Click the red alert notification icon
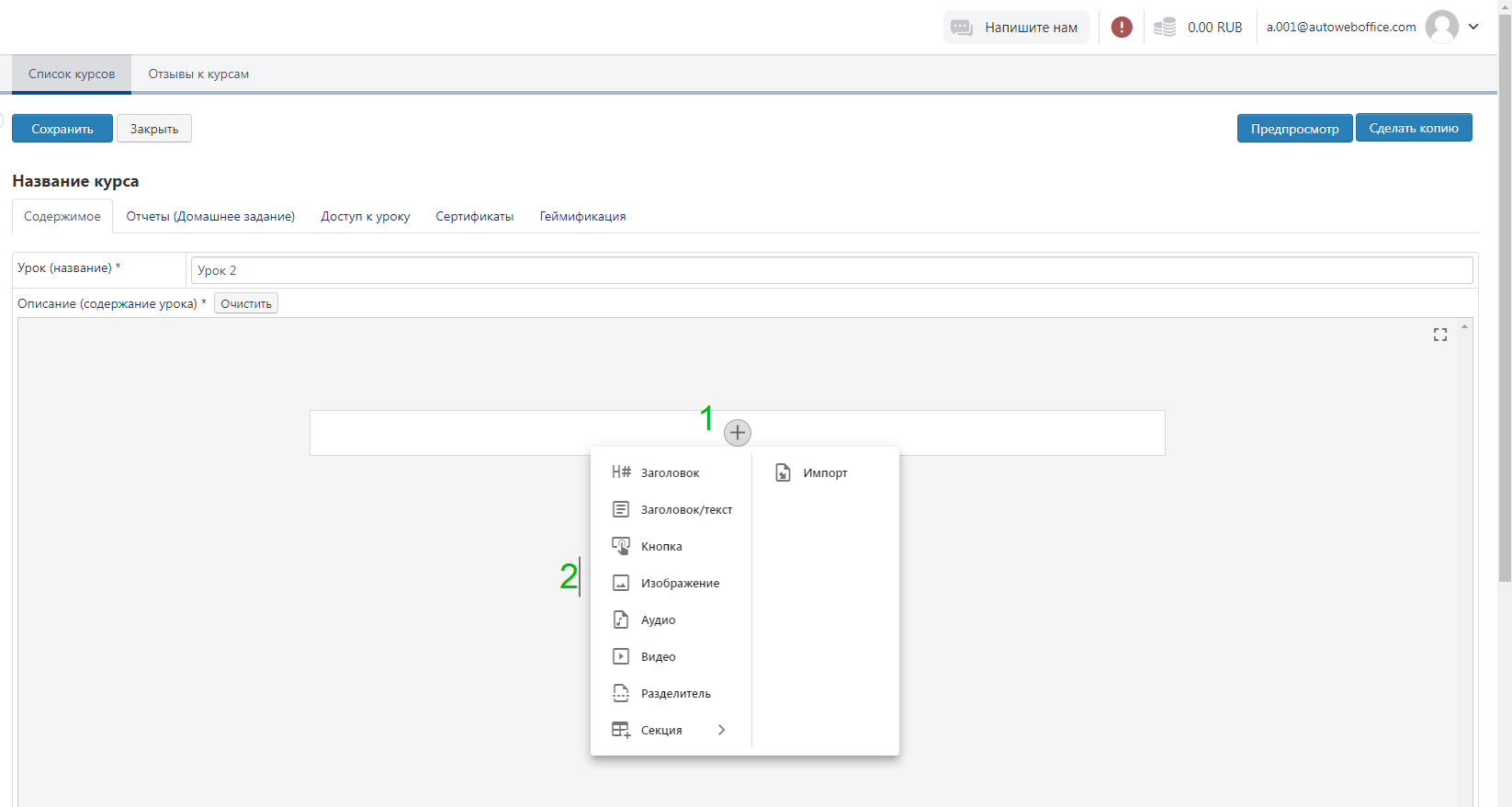Screen dimensions: 1512x807 pyautogui.click(x=1121, y=28)
